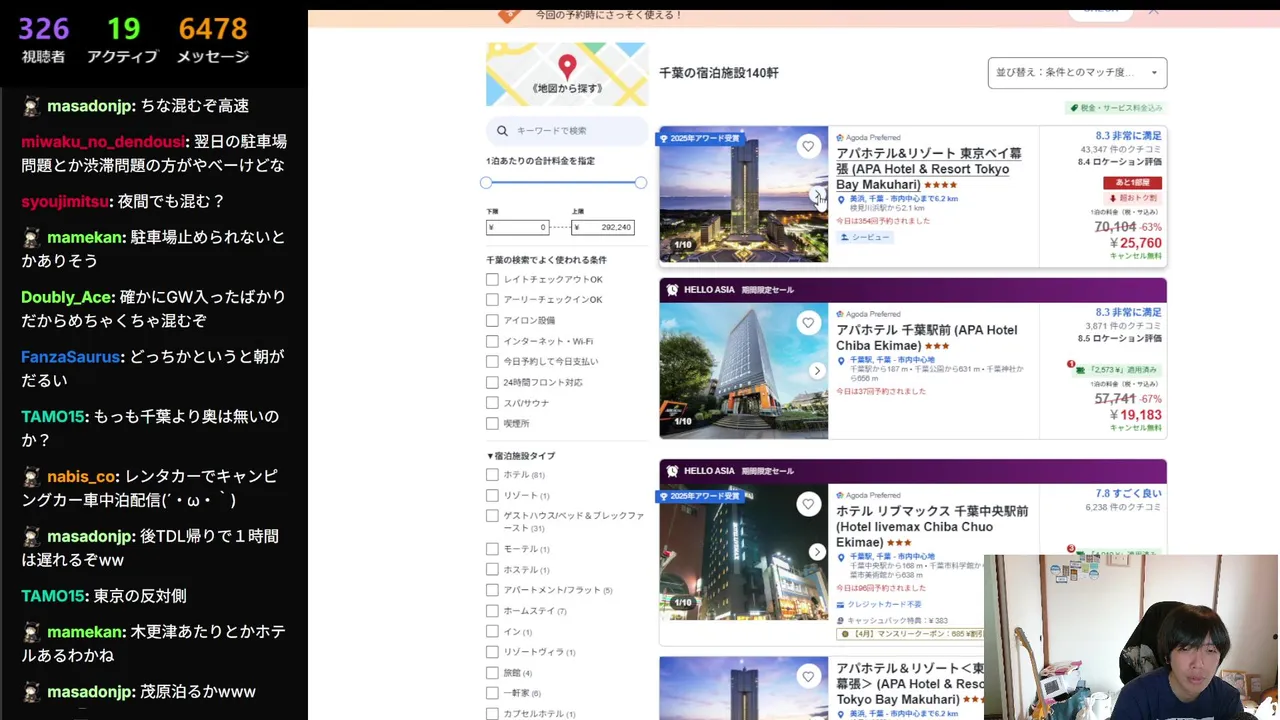Click the HELLO ASIA alarm clock icon above APA Chiba Ekimae
The width and height of the screenshot is (1280, 720).
pyautogui.click(x=672, y=290)
